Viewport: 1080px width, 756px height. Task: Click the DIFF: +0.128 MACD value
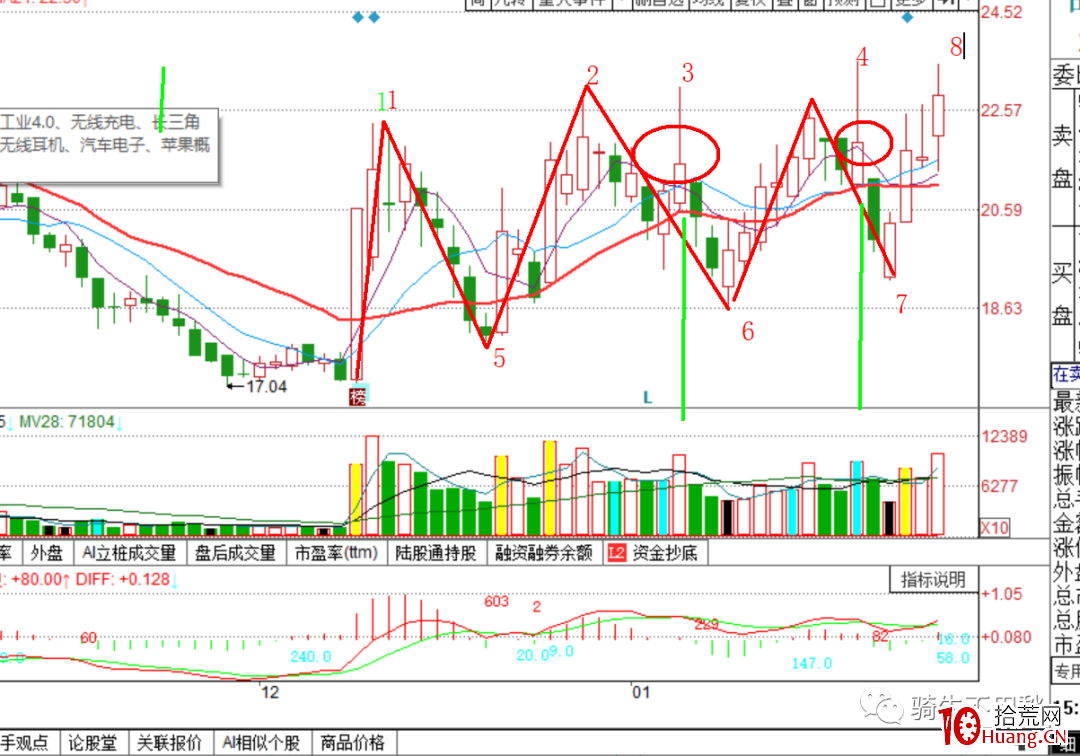pyautogui.click(x=123, y=580)
